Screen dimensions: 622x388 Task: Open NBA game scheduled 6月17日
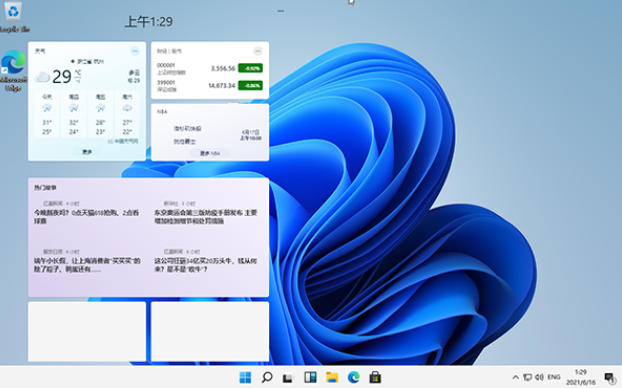(x=209, y=135)
